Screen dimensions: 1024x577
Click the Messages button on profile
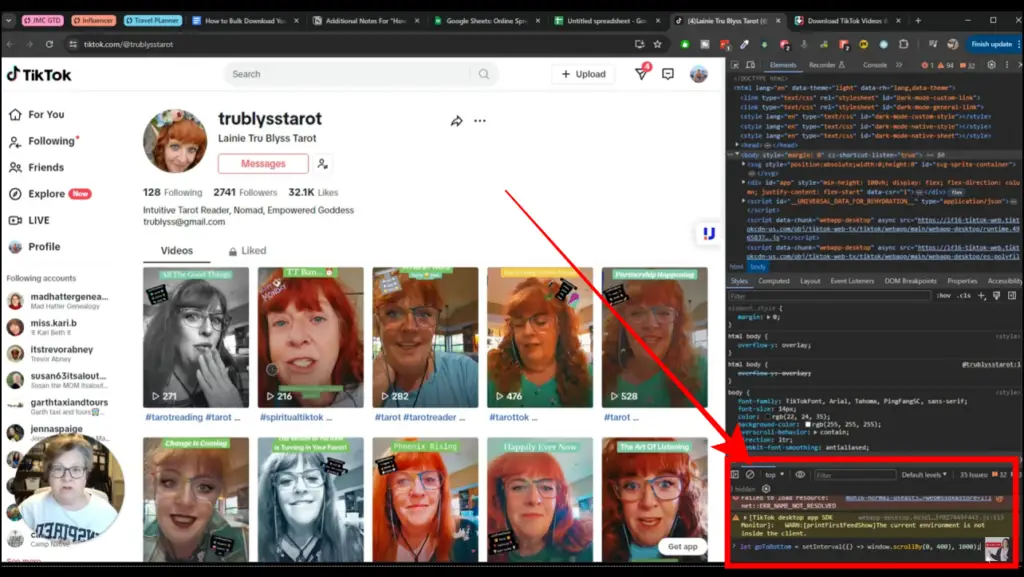(x=263, y=164)
